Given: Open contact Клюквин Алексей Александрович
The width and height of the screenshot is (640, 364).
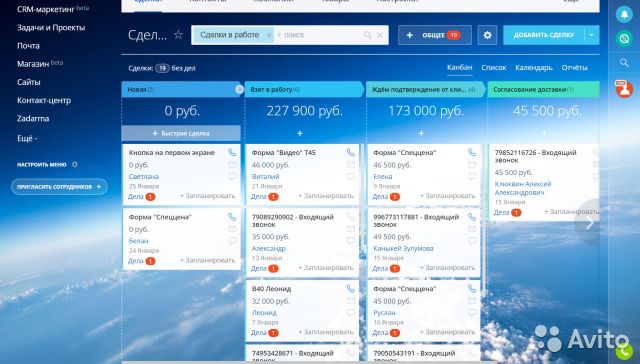Looking at the screenshot, I should (523, 188).
